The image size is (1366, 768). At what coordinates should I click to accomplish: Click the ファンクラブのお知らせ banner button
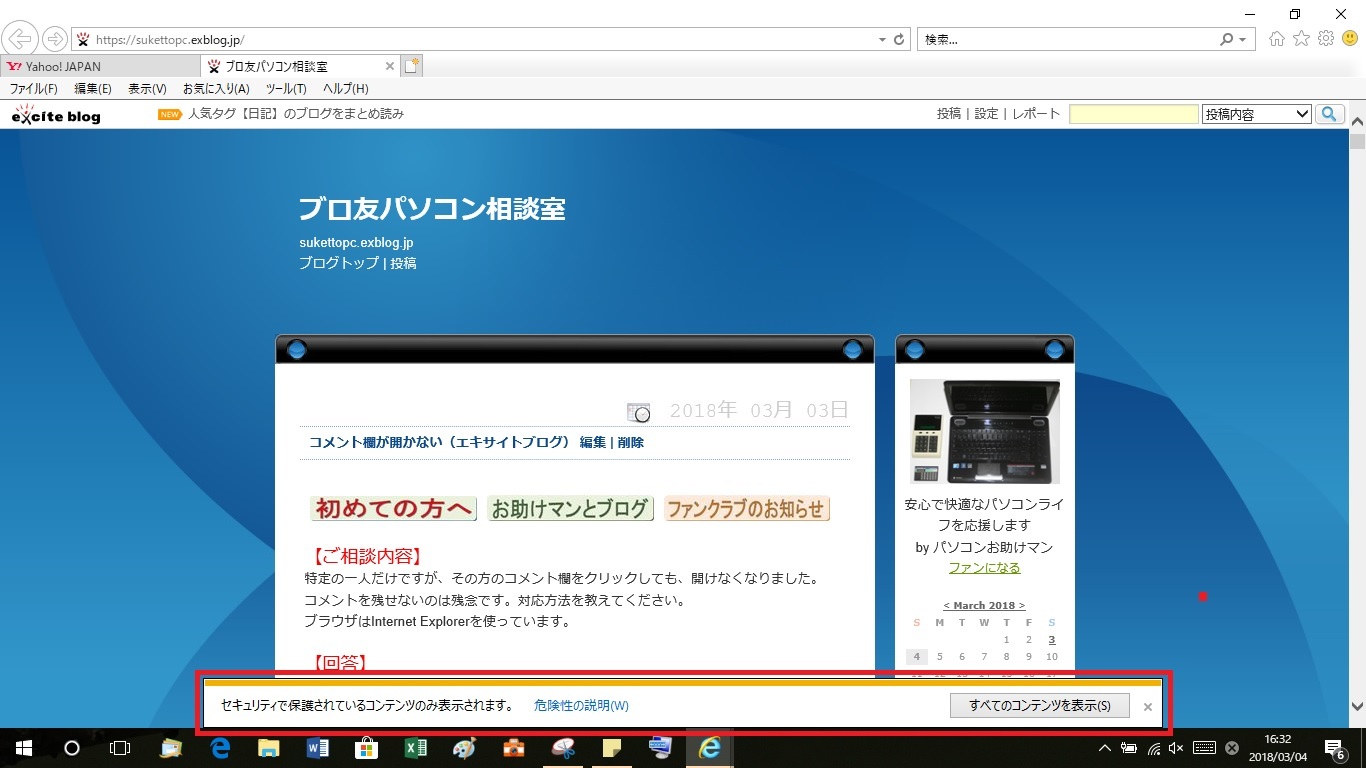point(746,509)
